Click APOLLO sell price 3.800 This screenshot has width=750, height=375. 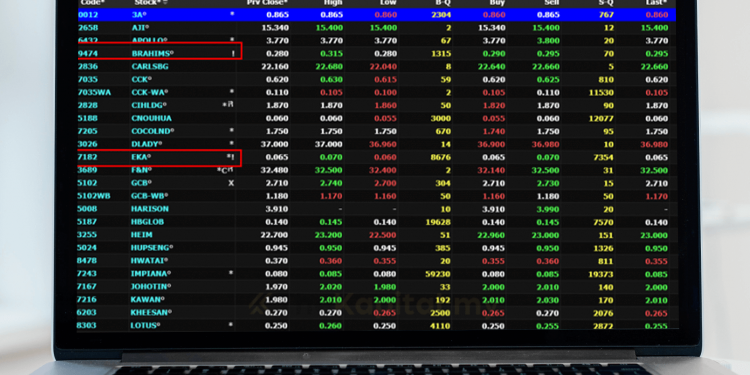pyautogui.click(x=548, y=41)
